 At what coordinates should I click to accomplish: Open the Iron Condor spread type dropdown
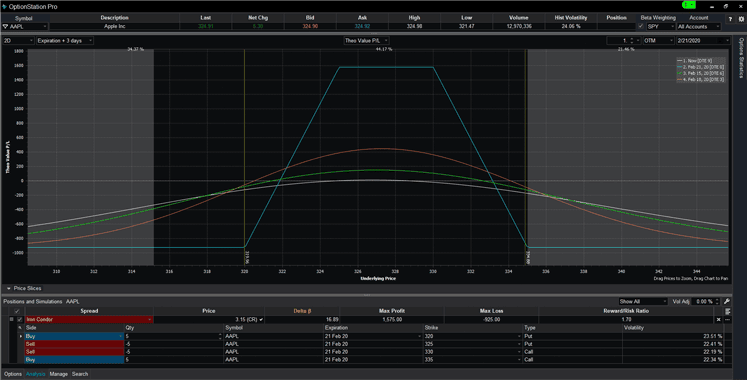pyautogui.click(x=149, y=320)
